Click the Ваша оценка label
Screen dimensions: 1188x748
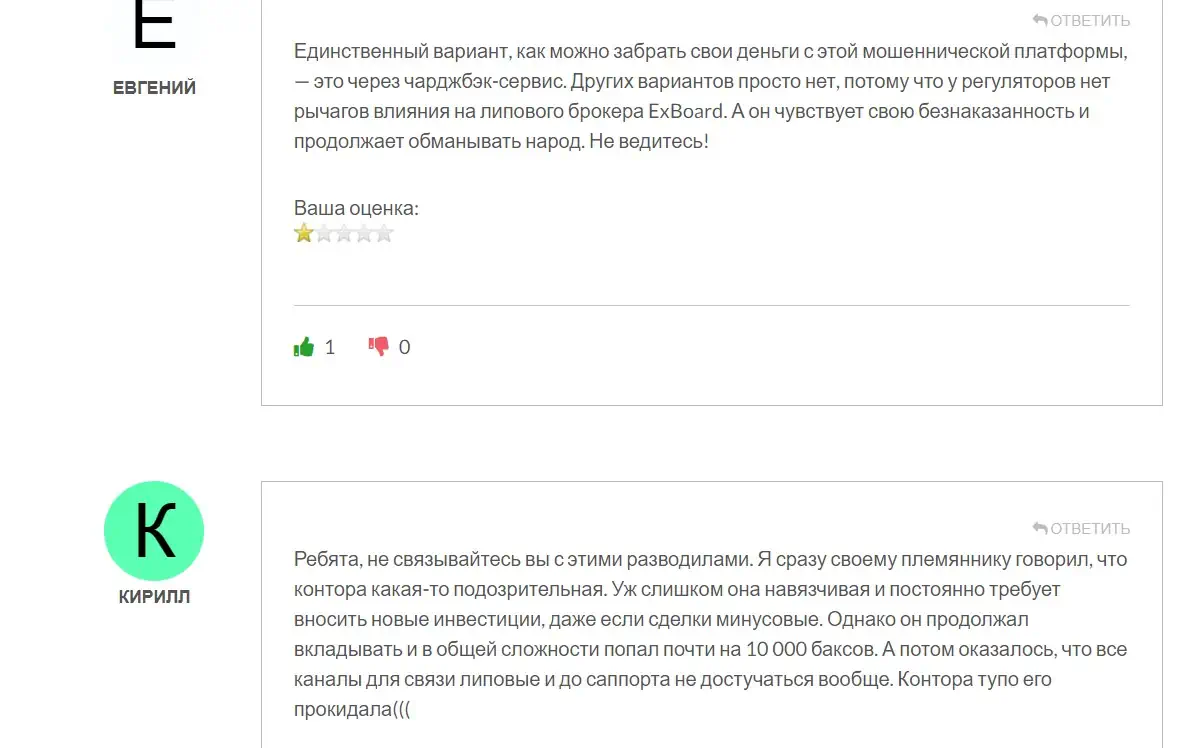click(x=356, y=208)
